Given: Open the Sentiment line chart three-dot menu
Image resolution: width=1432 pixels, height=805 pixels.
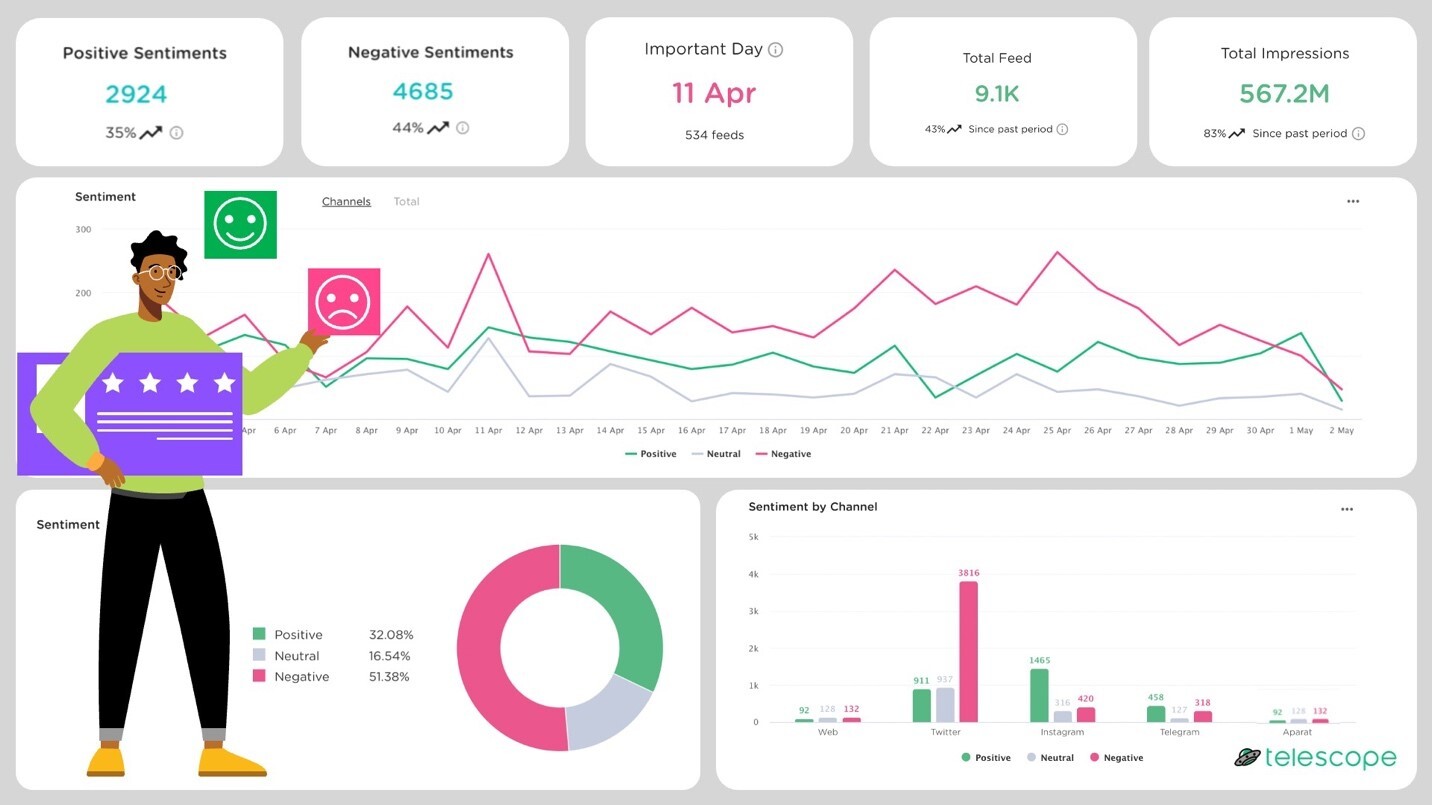Looking at the screenshot, I should pos(1353,202).
